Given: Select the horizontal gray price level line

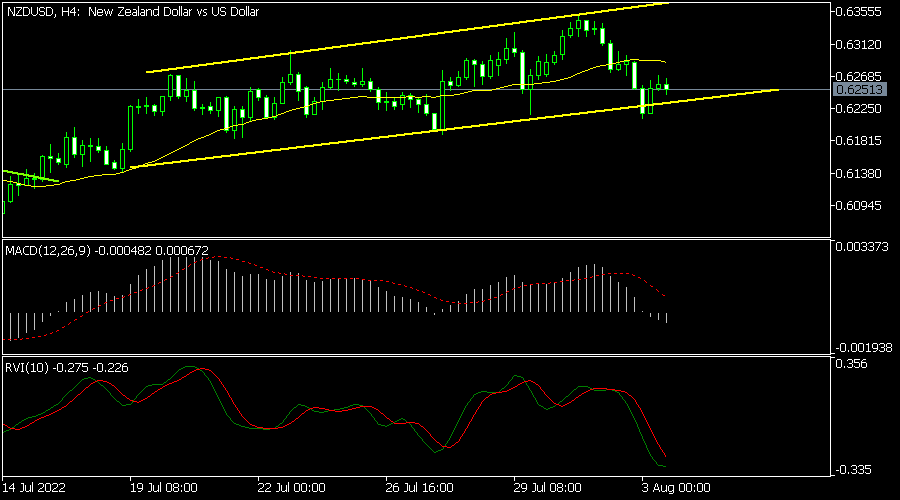Looking at the screenshot, I should point(416,90).
